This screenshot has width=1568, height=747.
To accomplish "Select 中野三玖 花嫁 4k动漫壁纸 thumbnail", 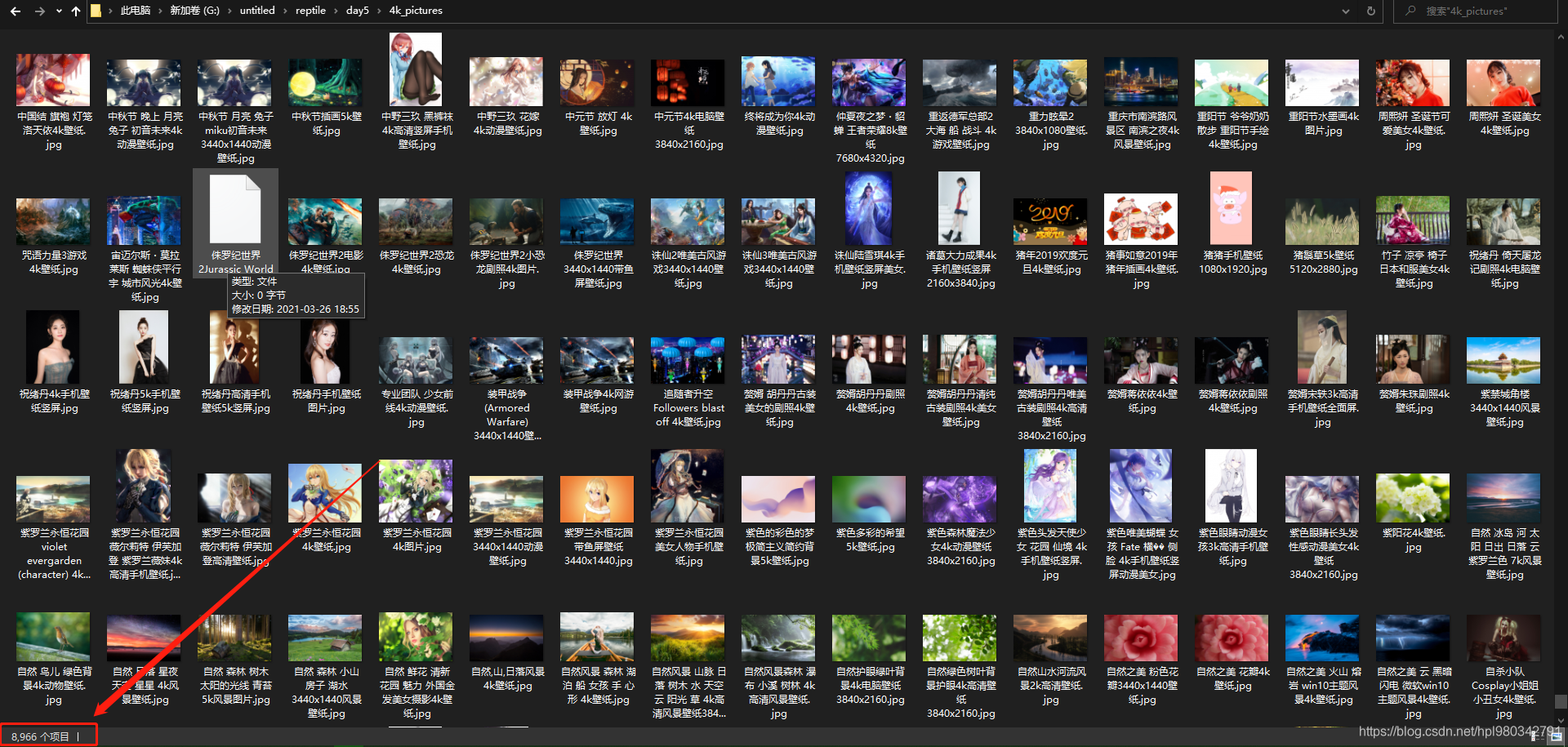I will pos(506,82).
